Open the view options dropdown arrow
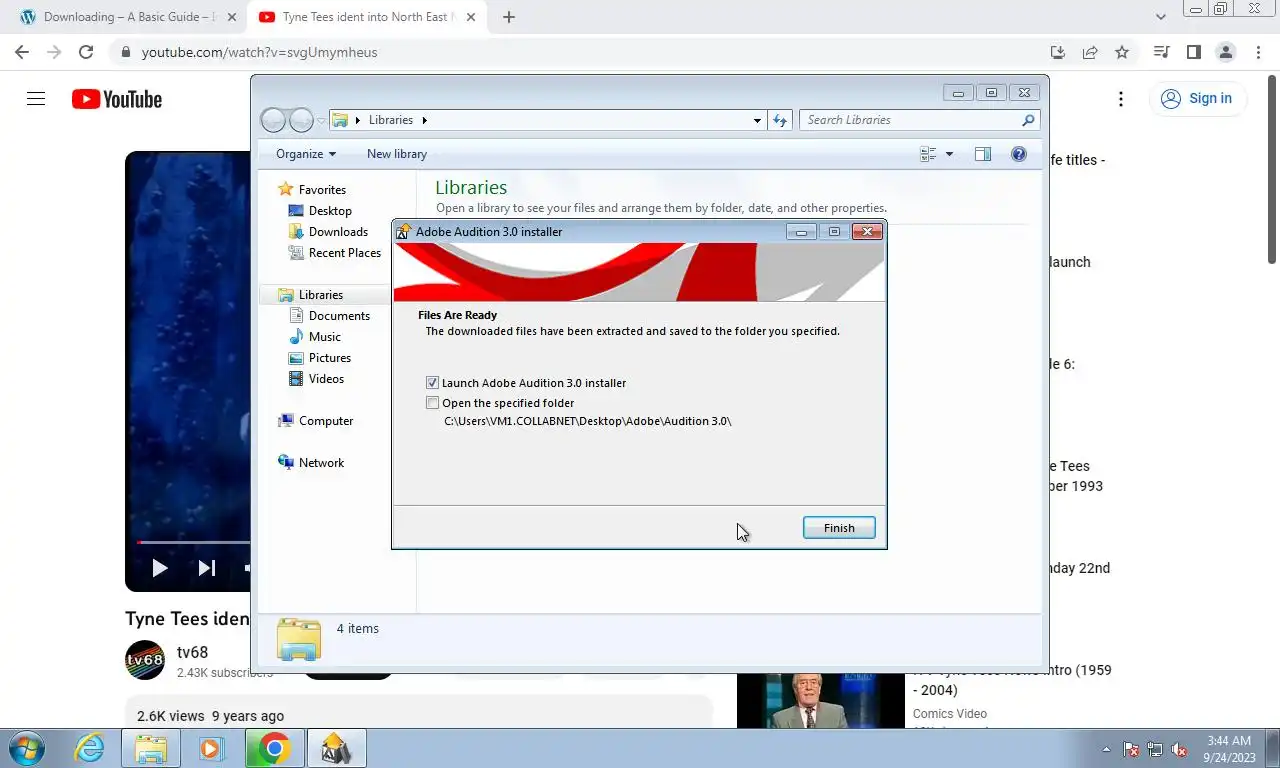This screenshot has height=768, width=1280. [x=949, y=154]
